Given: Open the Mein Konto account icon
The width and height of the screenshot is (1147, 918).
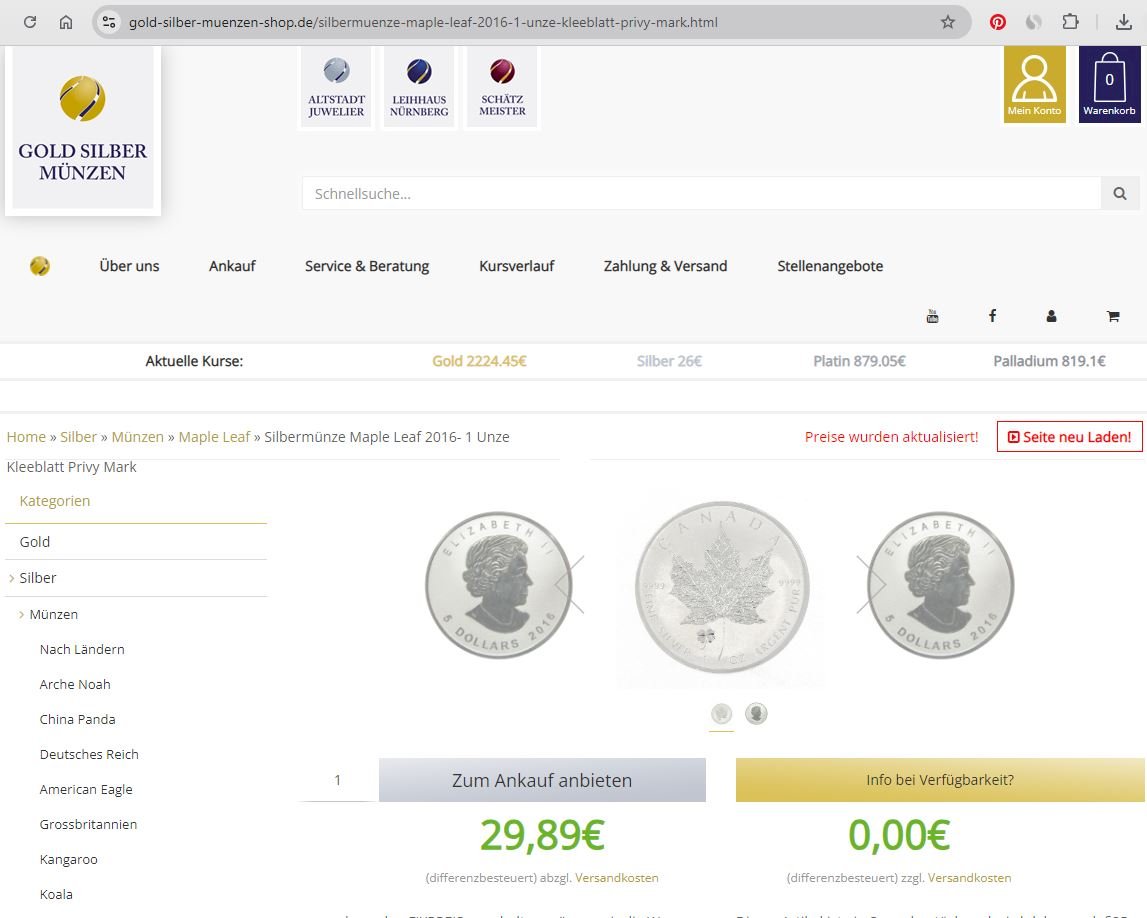Looking at the screenshot, I should point(1034,84).
